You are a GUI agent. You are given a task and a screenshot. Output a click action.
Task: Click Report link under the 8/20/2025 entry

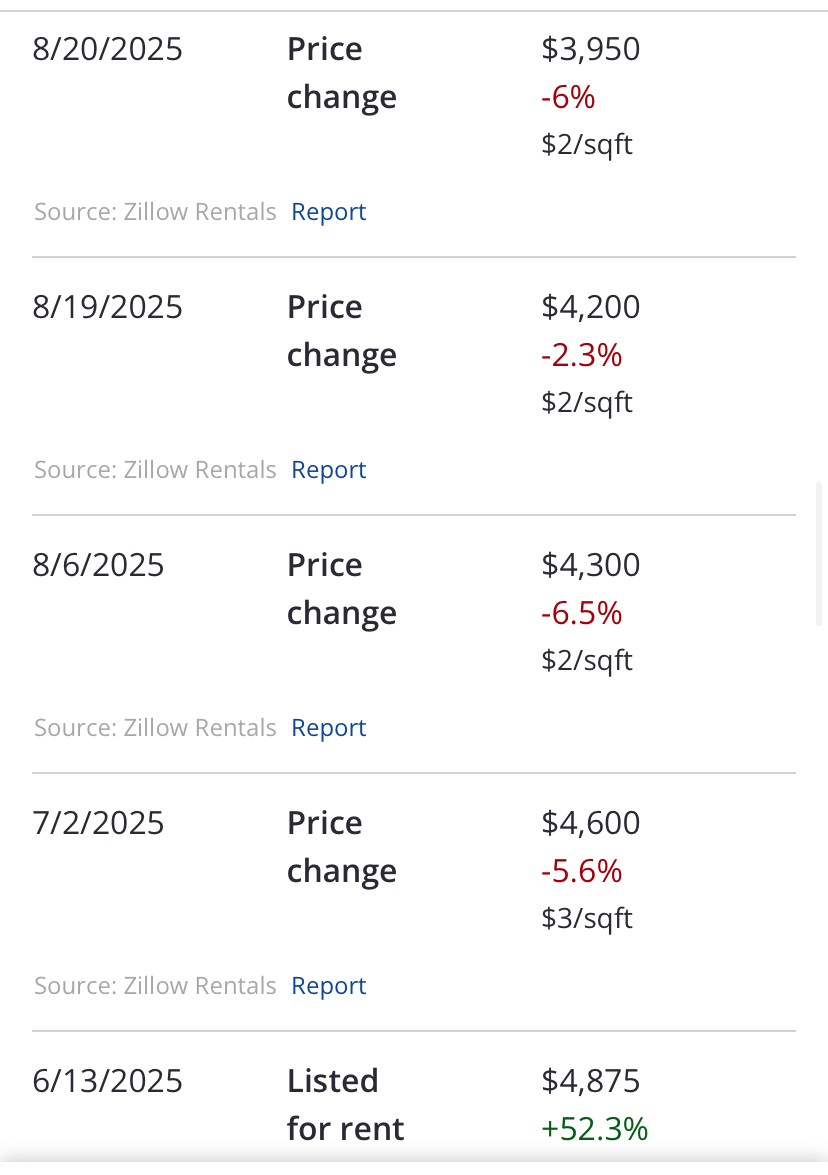pyautogui.click(x=328, y=212)
